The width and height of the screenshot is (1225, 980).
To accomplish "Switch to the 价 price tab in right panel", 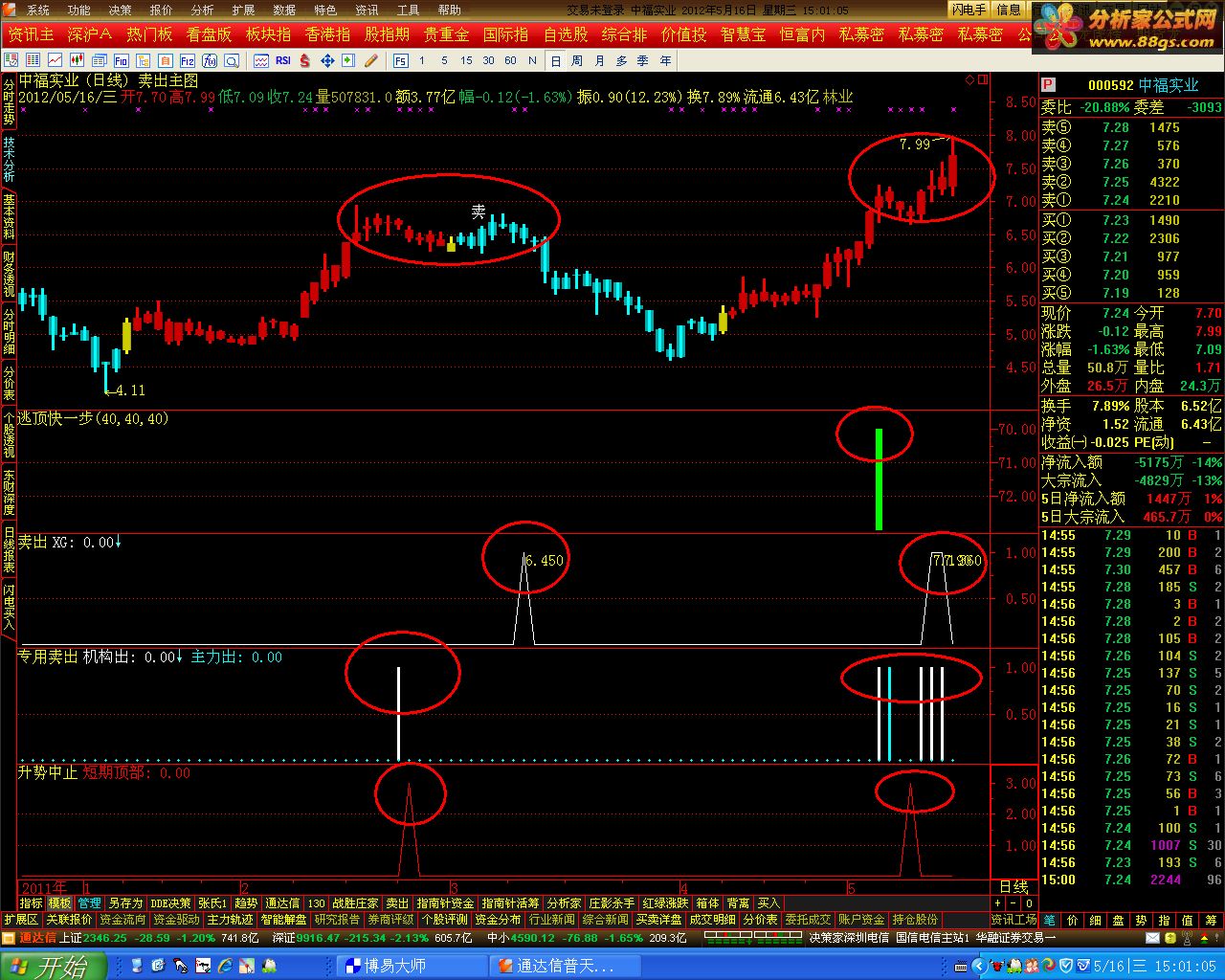I will 1073,920.
